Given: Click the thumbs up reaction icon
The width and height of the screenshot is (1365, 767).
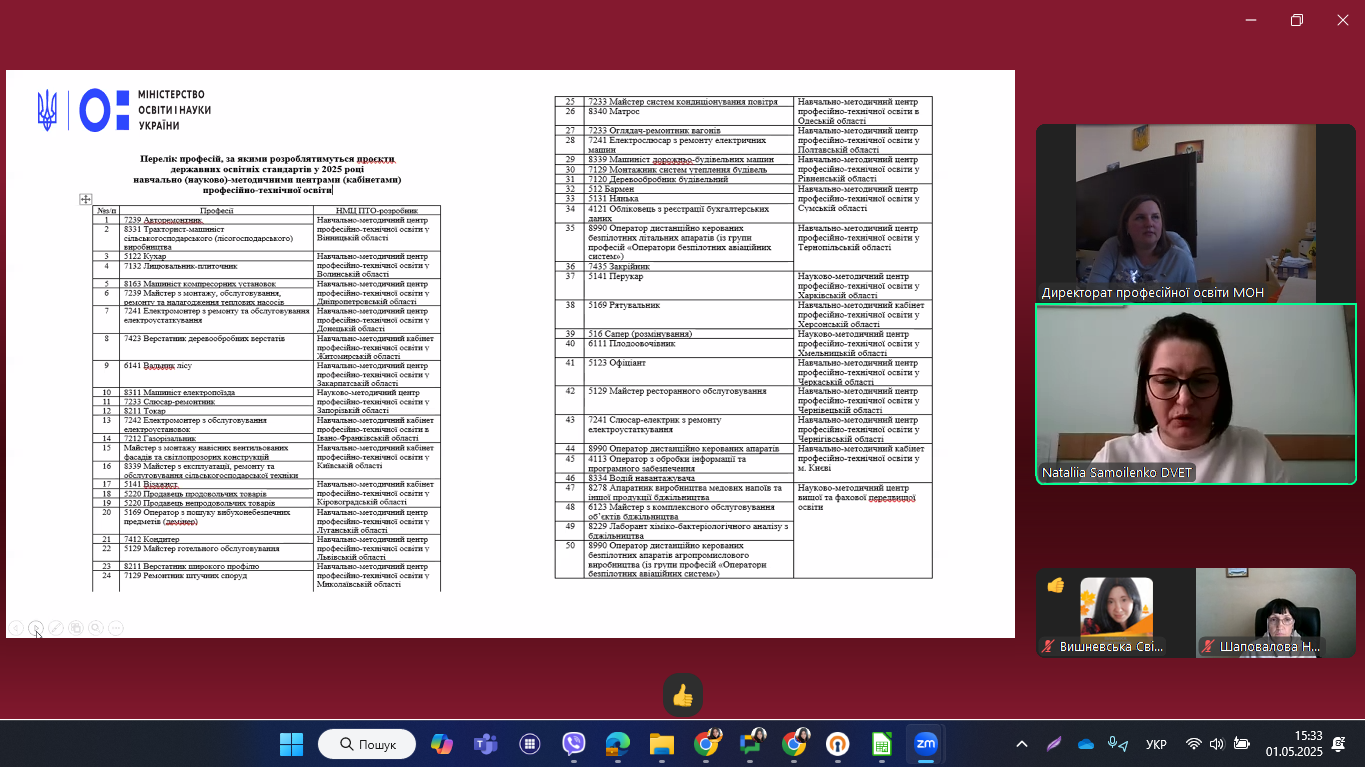Looking at the screenshot, I should pos(683,696).
